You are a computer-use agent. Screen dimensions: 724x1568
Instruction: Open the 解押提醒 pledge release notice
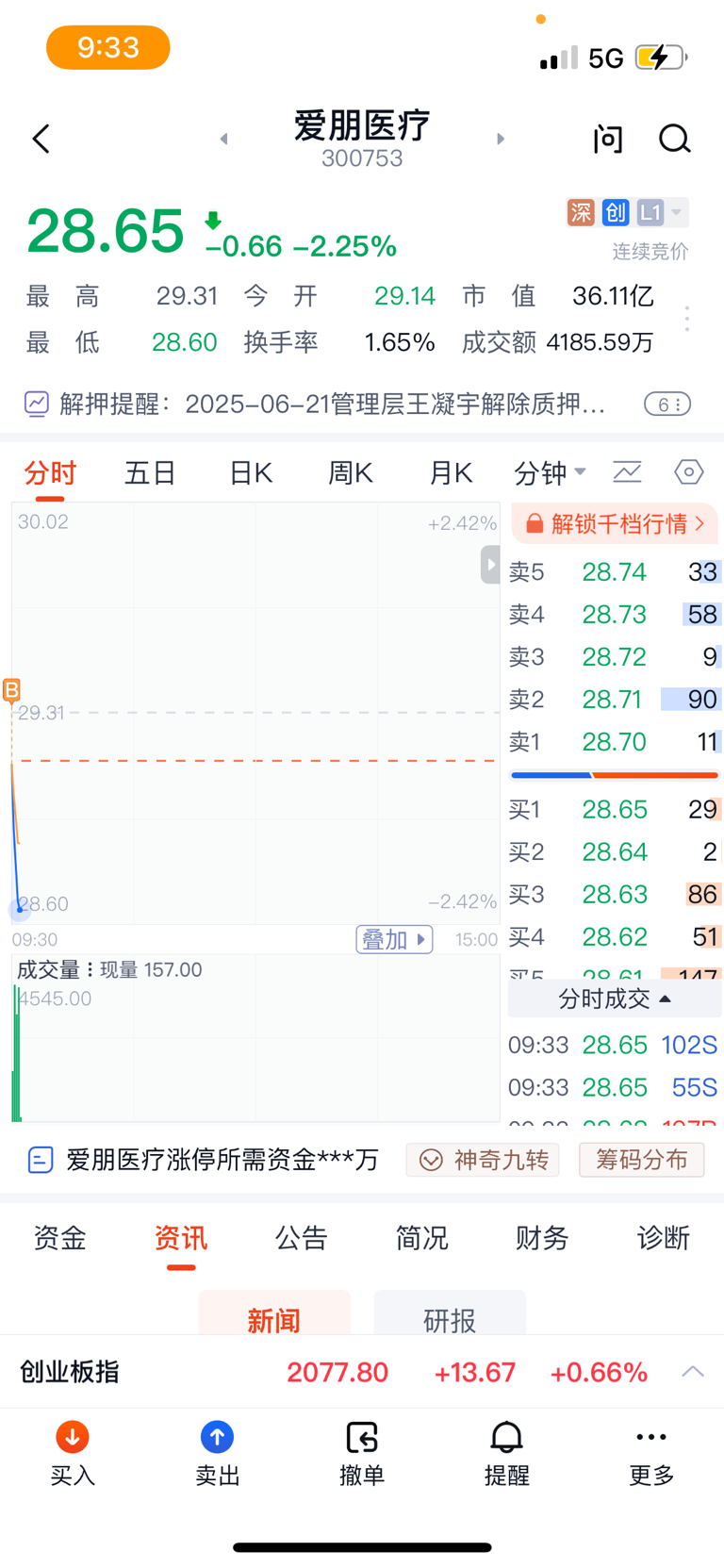pos(332,404)
